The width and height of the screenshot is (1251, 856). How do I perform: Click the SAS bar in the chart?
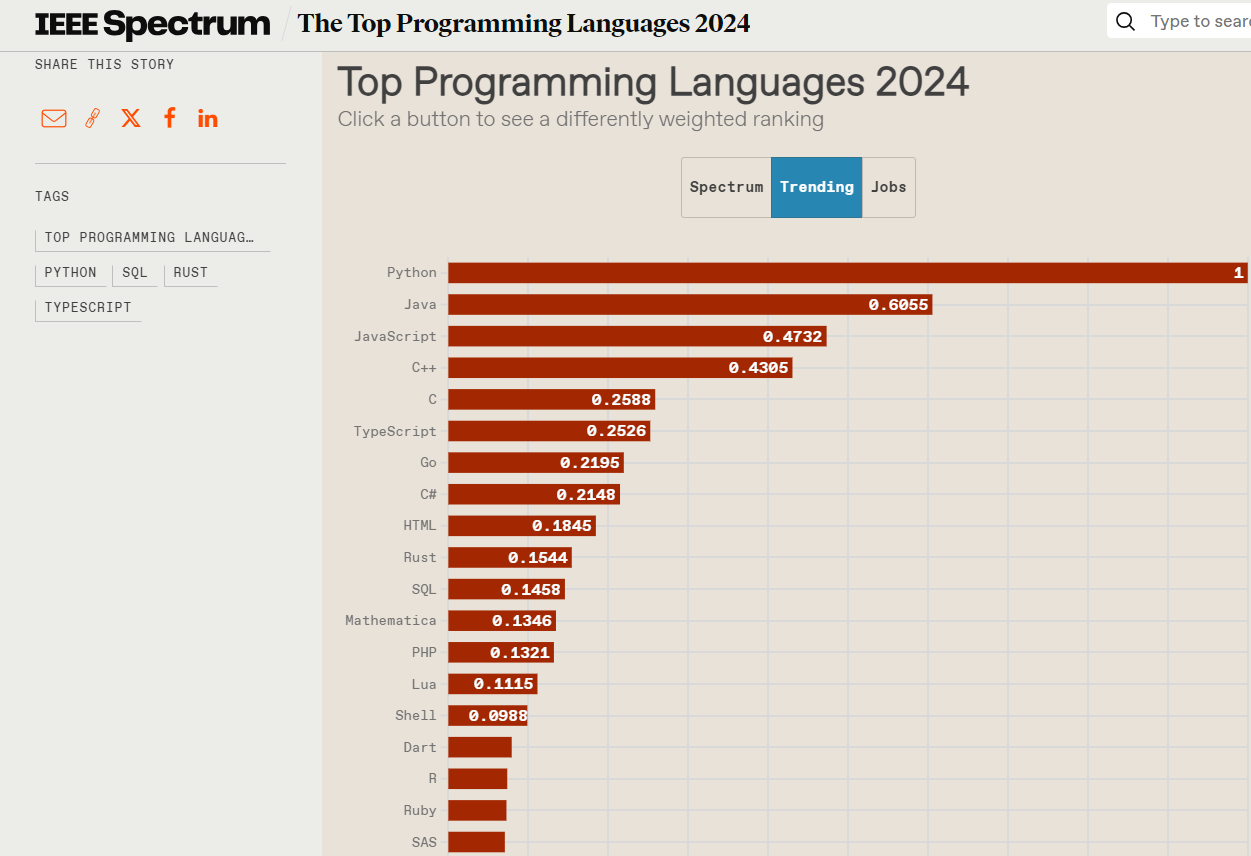point(476,843)
